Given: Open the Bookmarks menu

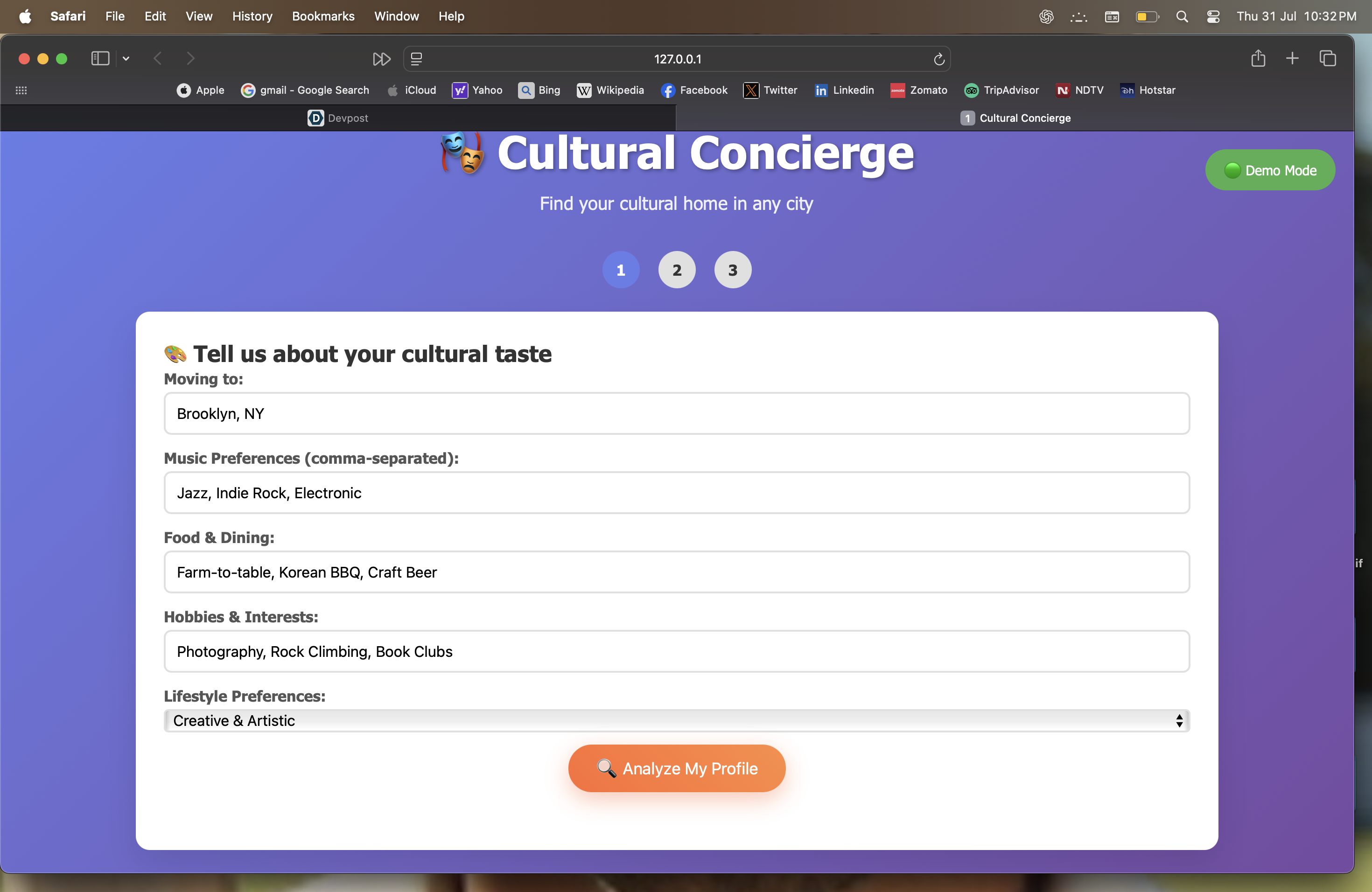Looking at the screenshot, I should point(323,17).
